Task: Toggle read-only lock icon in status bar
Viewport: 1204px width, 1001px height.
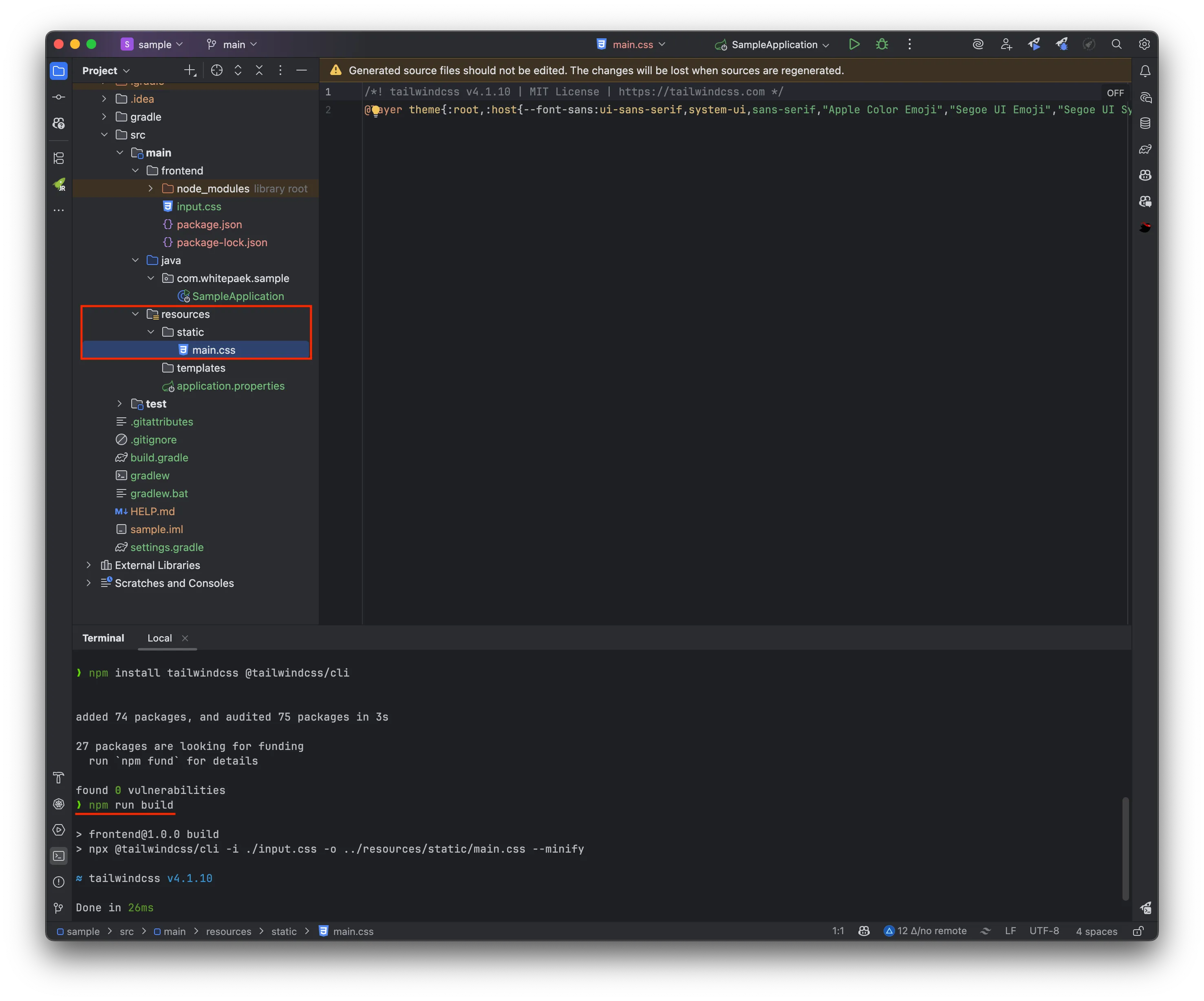Action: (x=1139, y=931)
